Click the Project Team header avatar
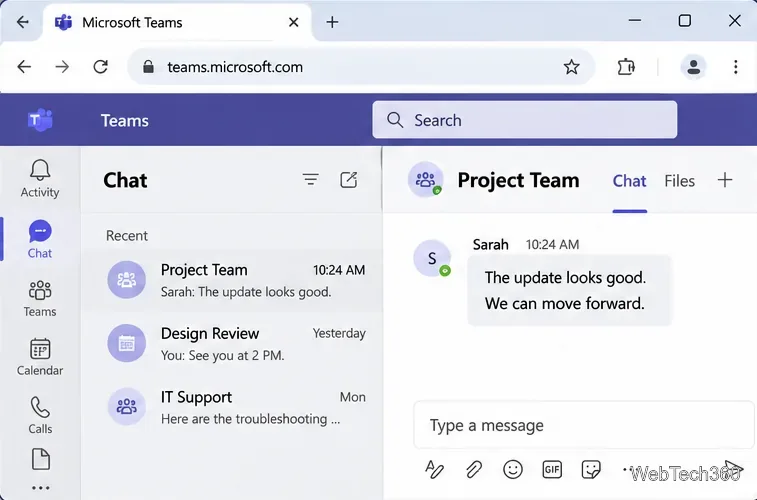The height and width of the screenshot is (500, 757). (x=425, y=180)
